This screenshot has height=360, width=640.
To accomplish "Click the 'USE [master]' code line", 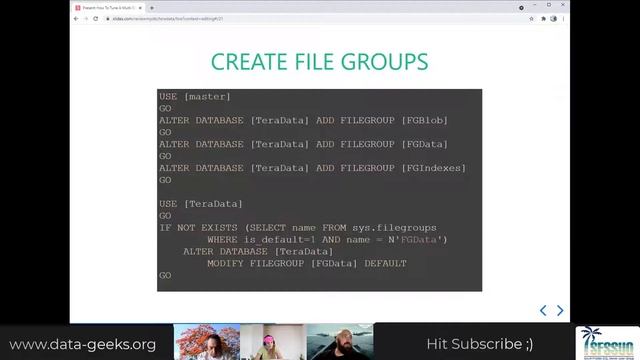I will pos(195,97).
